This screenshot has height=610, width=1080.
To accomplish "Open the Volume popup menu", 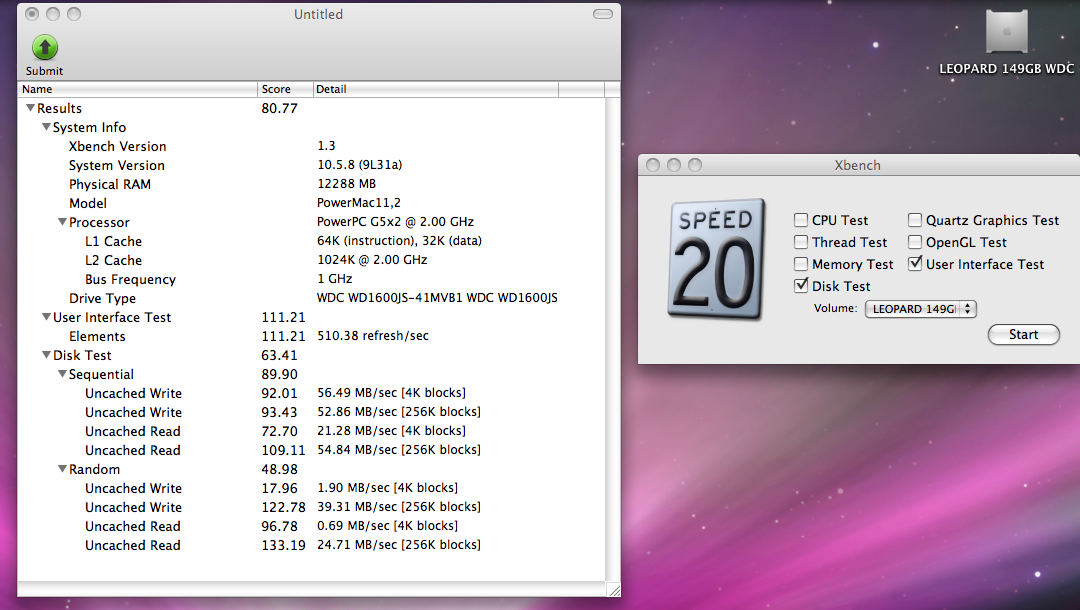I will click(x=921, y=308).
